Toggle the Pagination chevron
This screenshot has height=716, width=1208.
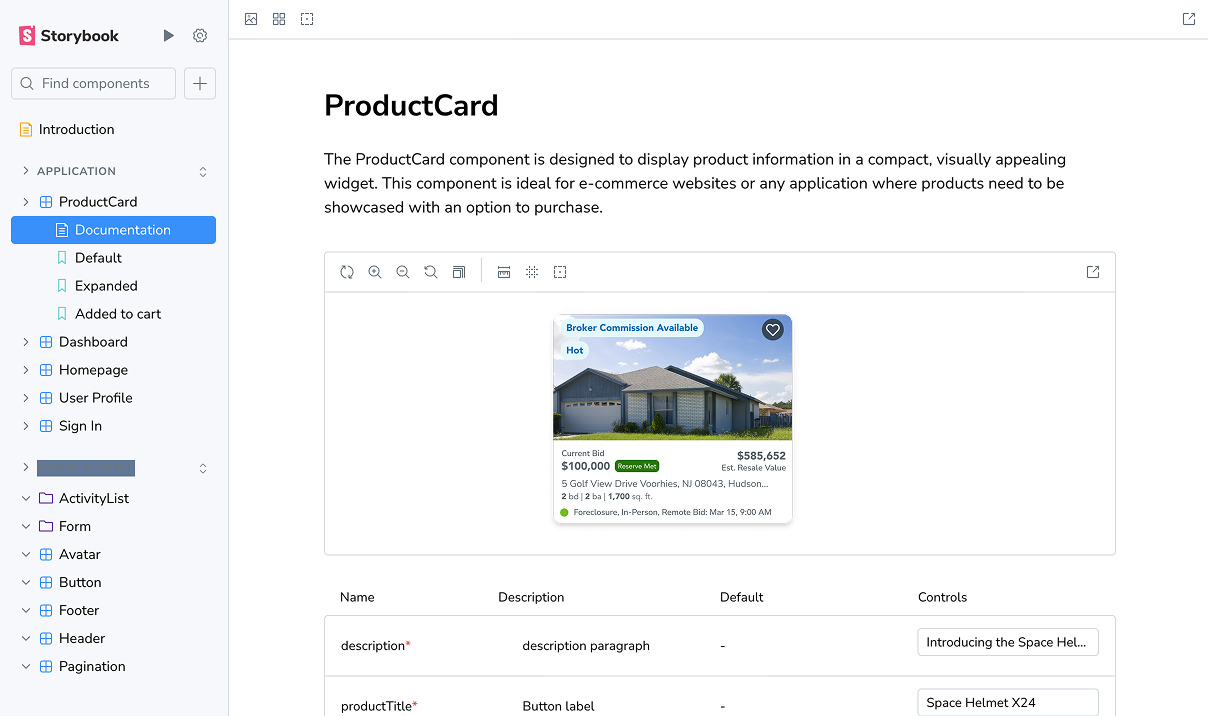pos(26,666)
